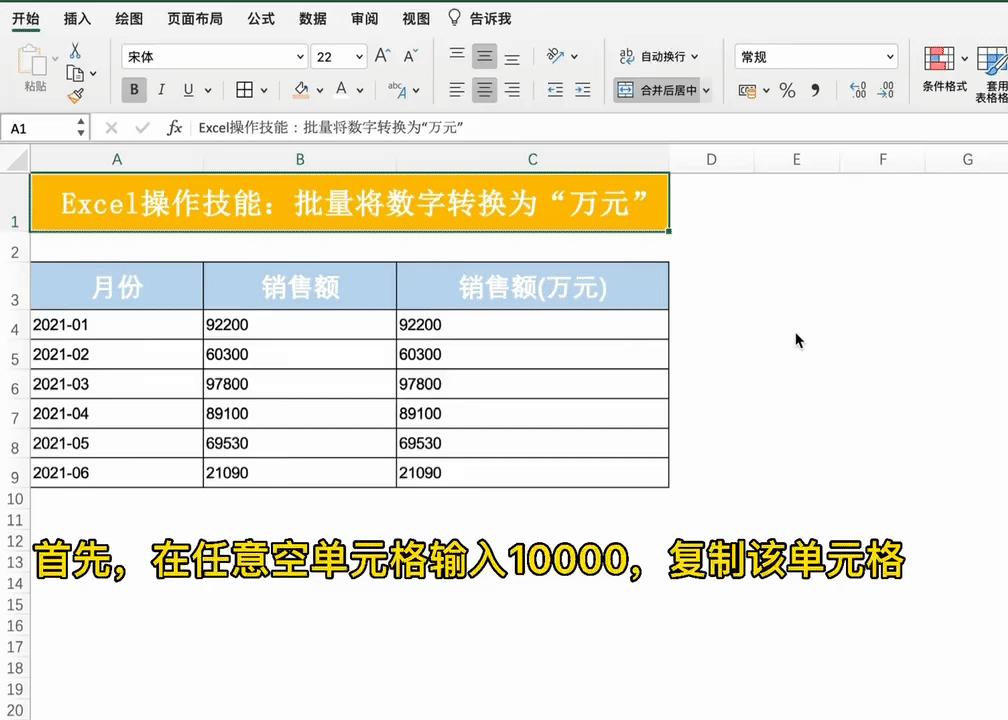1008x720 pixels.
Task: Toggle italic formatting
Action: coord(162,89)
